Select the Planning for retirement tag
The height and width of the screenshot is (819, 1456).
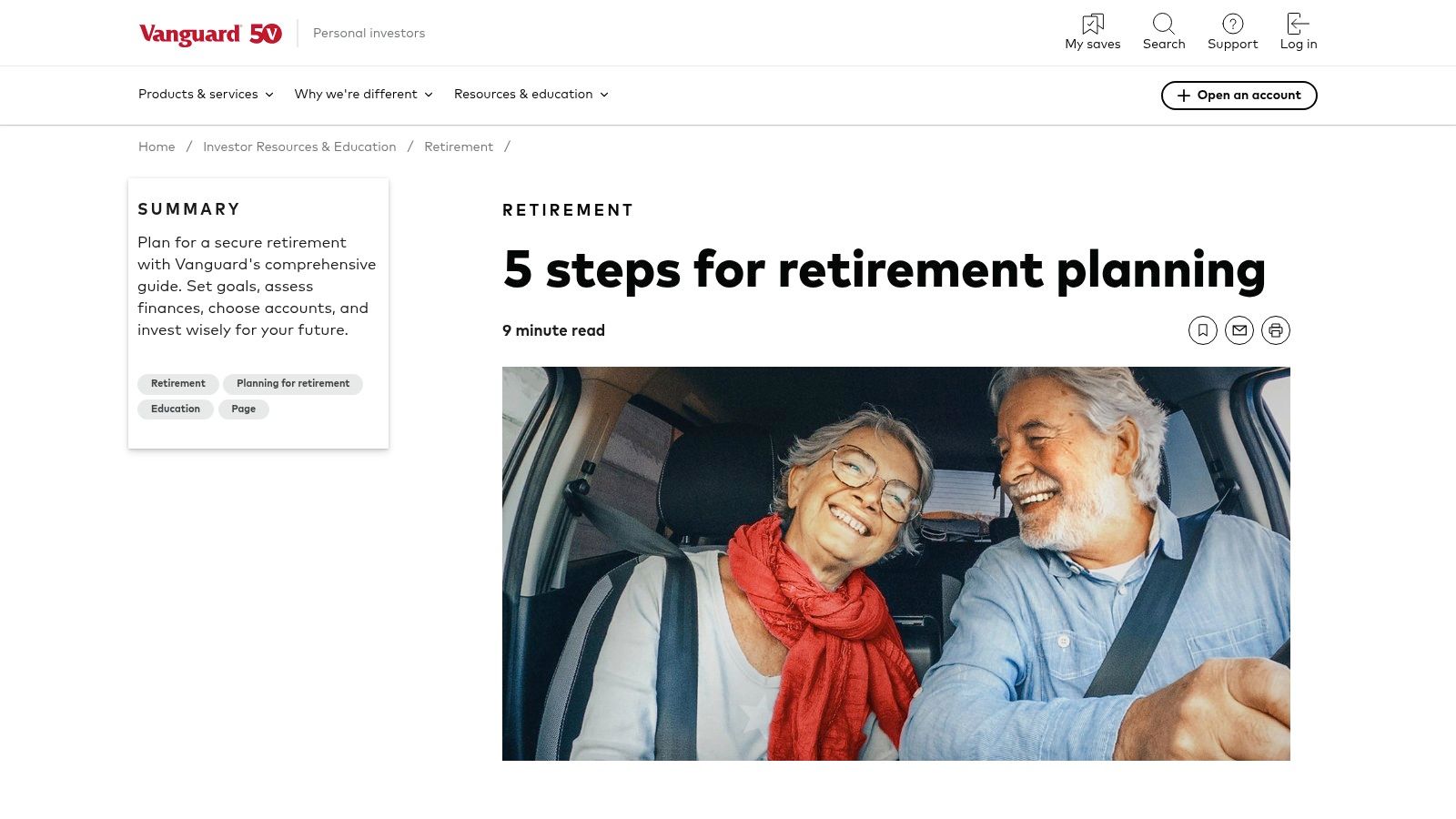pos(292,383)
